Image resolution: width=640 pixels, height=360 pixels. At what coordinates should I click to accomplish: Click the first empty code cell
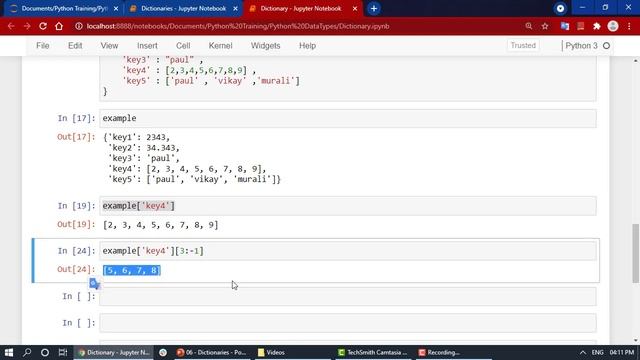[x=348, y=296]
